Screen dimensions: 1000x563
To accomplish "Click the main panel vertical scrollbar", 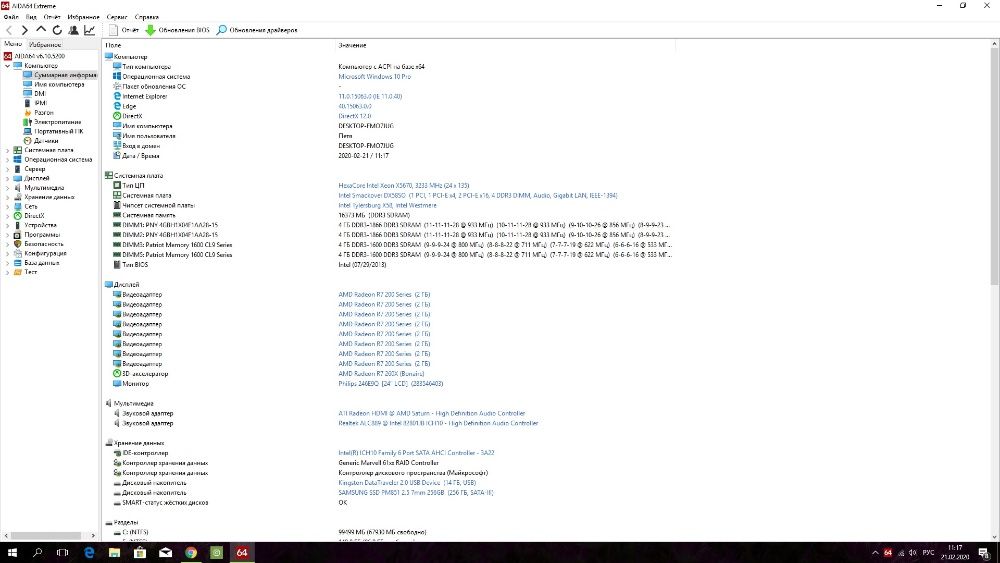I will pyautogui.click(x=994, y=166).
